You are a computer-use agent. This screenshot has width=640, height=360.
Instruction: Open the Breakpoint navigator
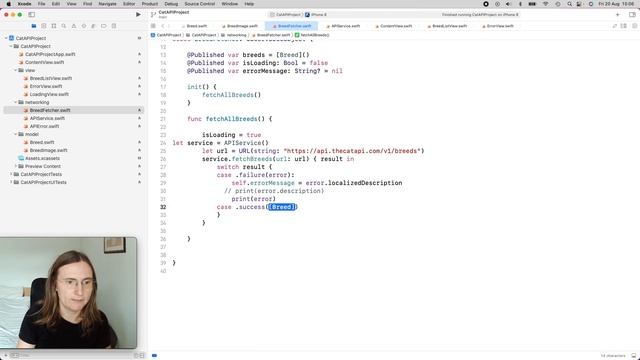click(x=104, y=26)
